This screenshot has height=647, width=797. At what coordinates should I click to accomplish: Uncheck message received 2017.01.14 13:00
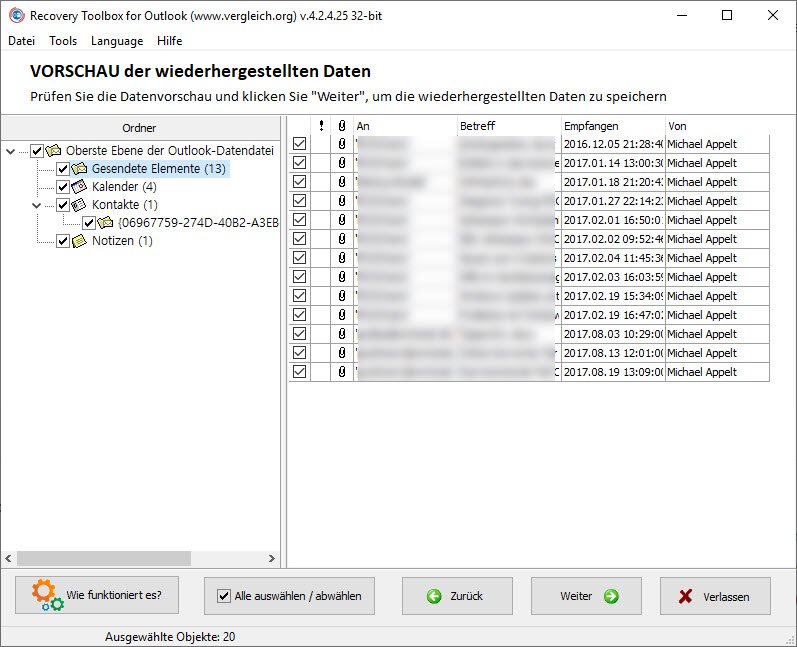(x=299, y=163)
